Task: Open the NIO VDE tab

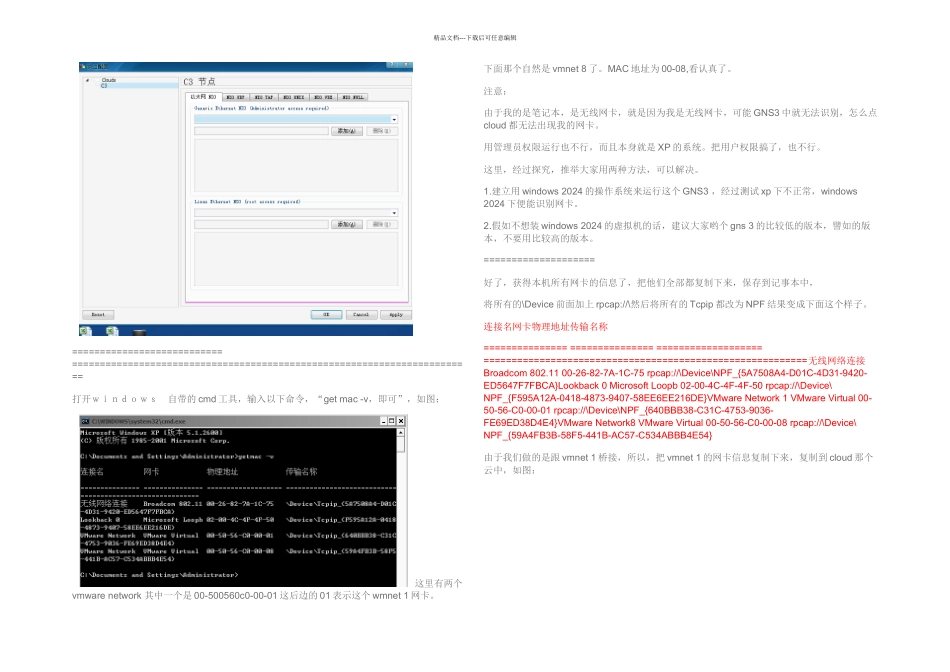Action: pos(323,97)
